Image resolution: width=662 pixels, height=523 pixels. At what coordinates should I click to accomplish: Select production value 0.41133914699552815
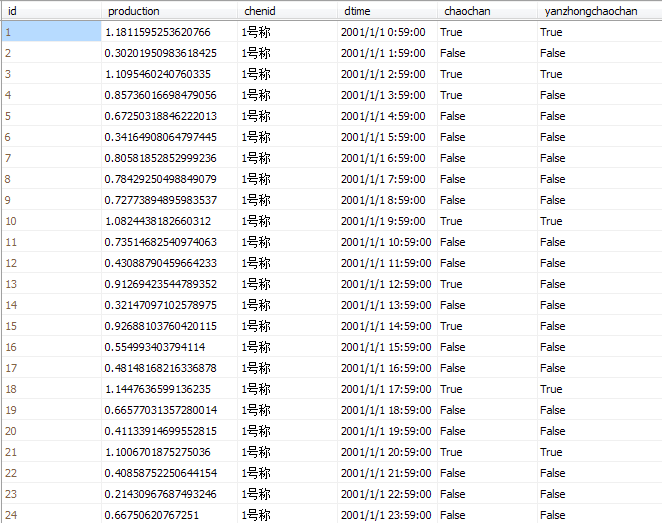click(160, 431)
